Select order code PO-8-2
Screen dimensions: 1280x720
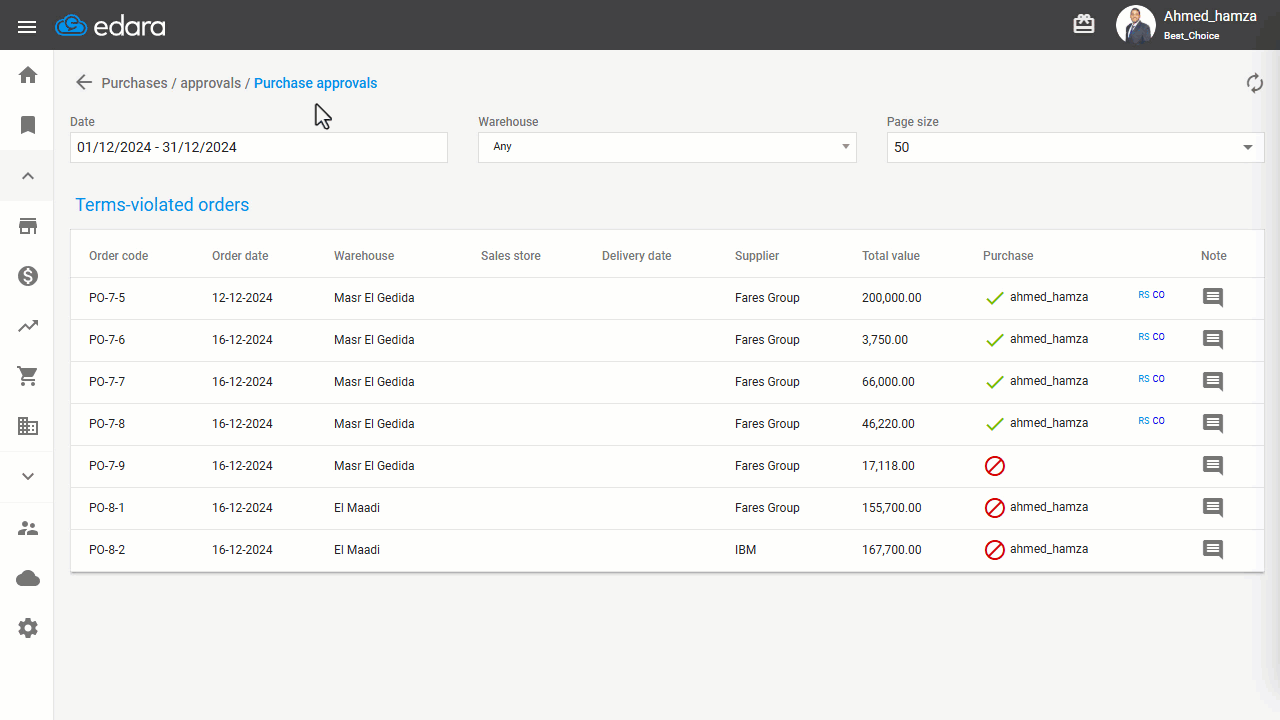pyautogui.click(x=107, y=550)
